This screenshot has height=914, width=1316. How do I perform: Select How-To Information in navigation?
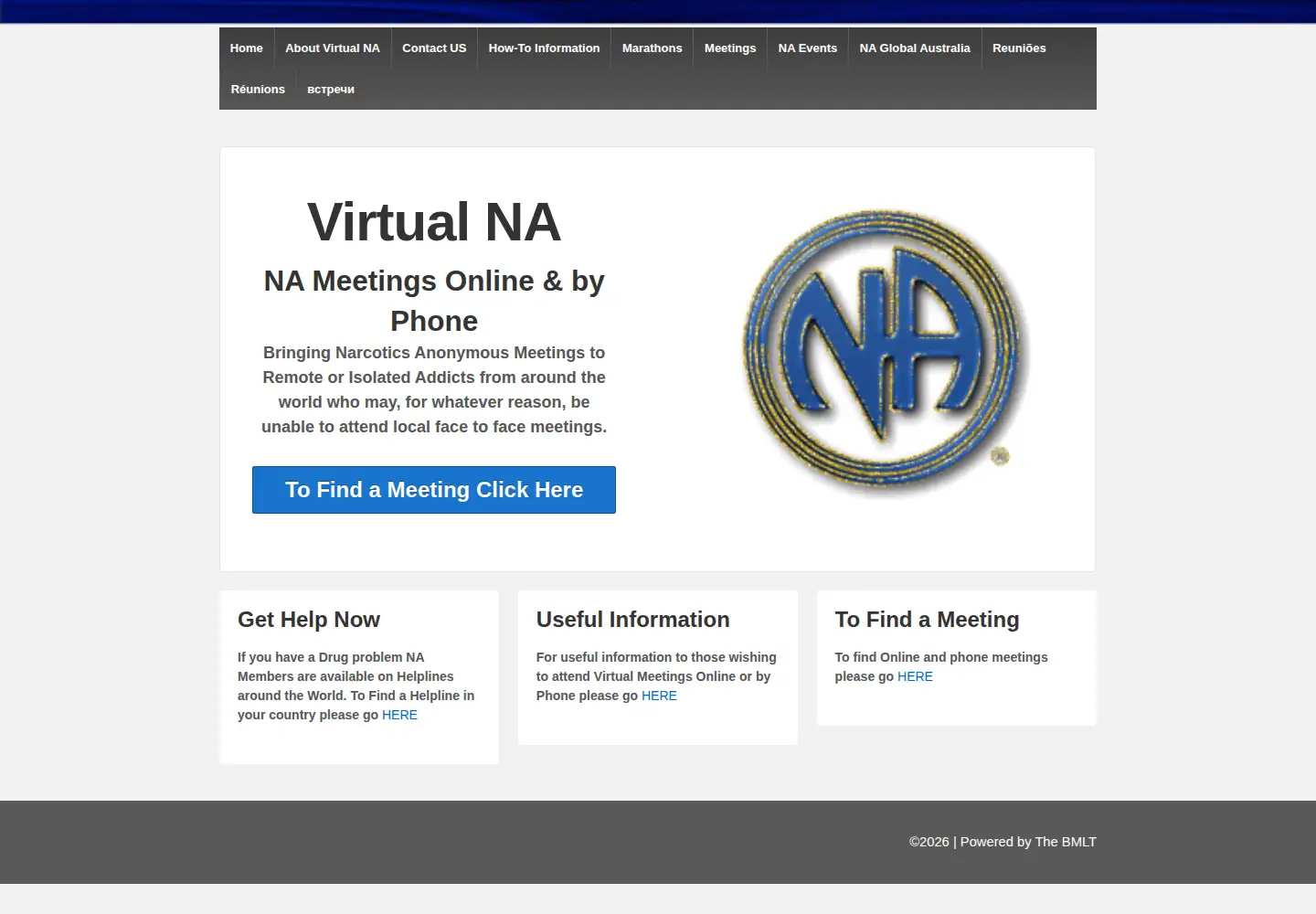[x=544, y=48]
